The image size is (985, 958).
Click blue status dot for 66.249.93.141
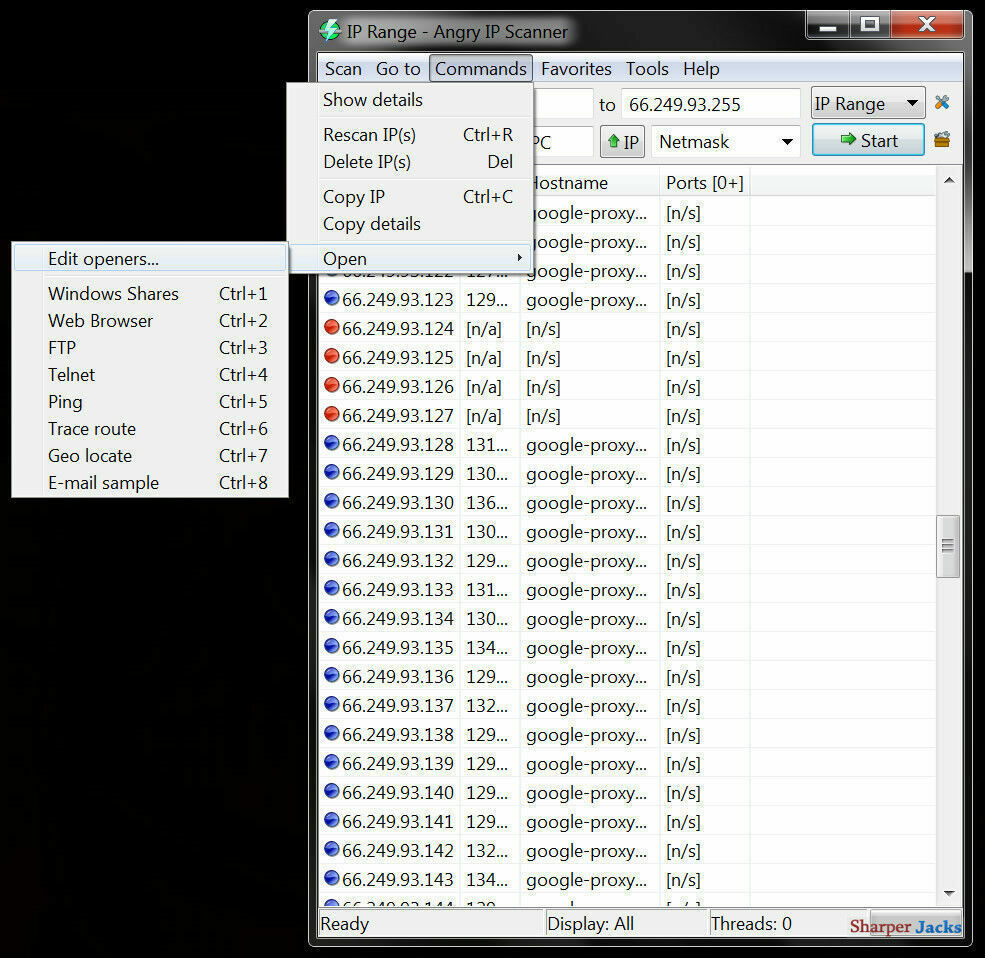(332, 820)
